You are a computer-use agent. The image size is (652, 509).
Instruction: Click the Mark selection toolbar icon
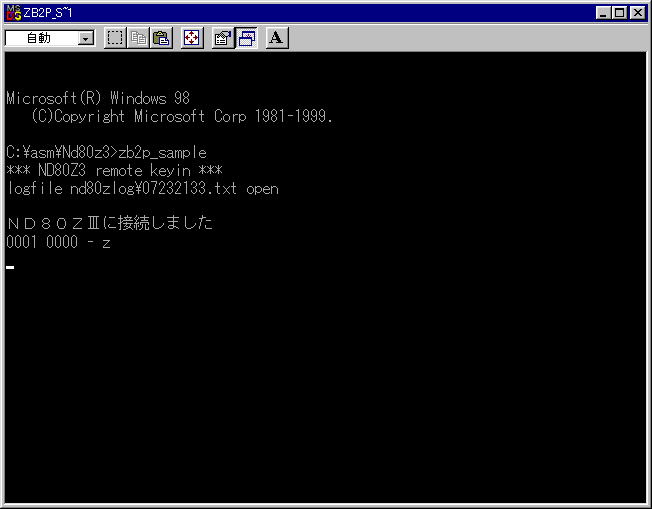(x=115, y=38)
